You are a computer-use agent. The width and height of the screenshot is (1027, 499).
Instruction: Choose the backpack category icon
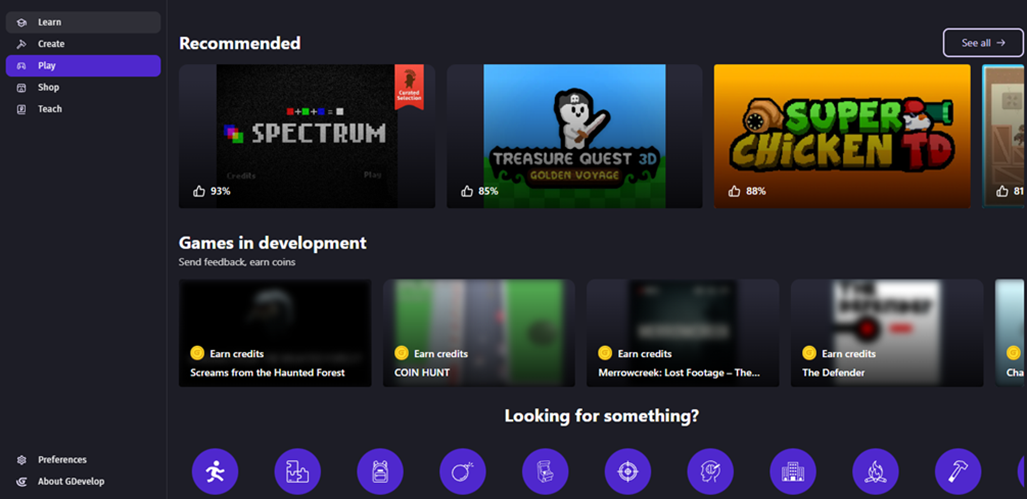380,471
